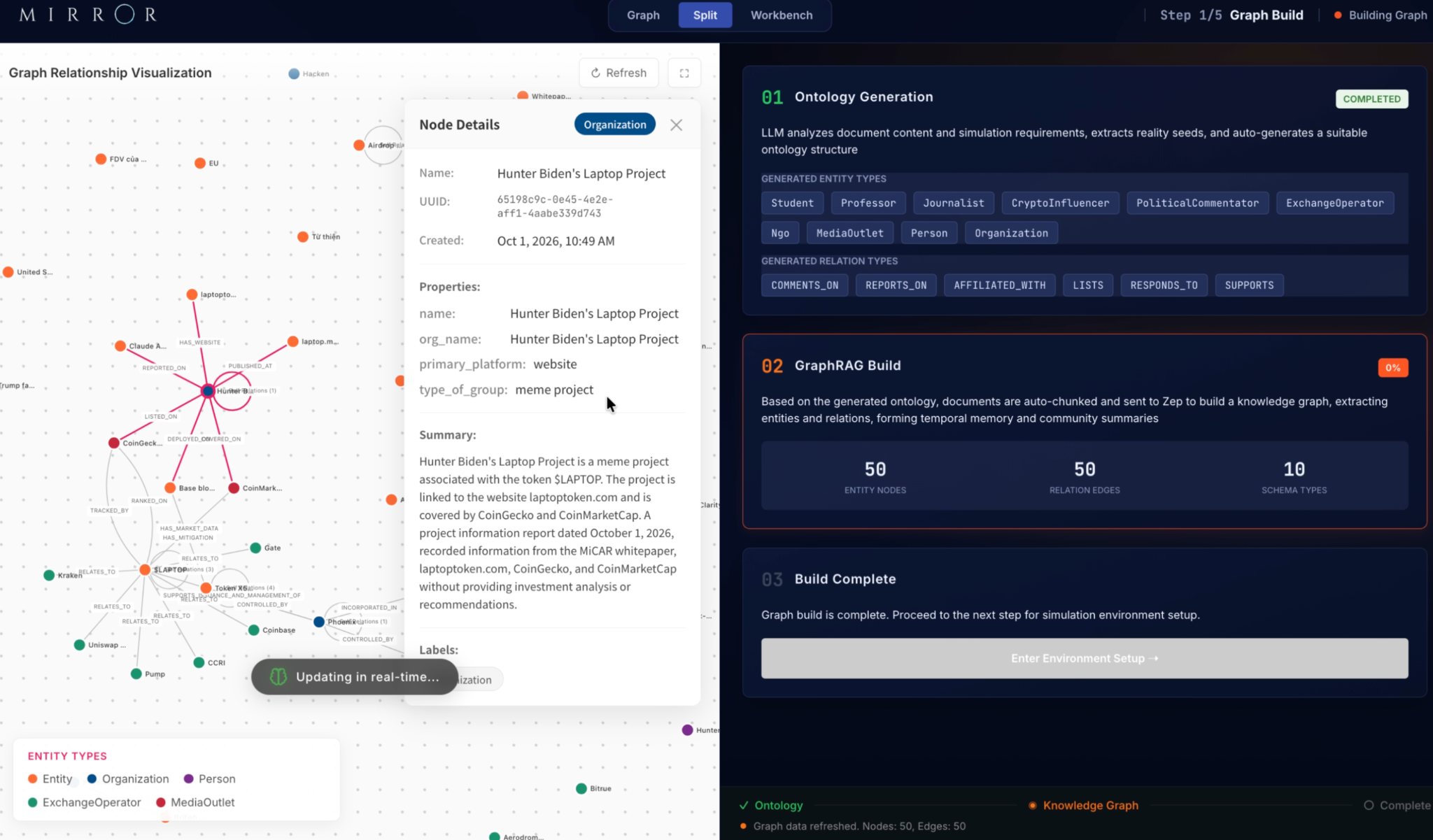1433x840 pixels.
Task: Click the PoliticalCommentator entity type tag
Action: (1197, 203)
